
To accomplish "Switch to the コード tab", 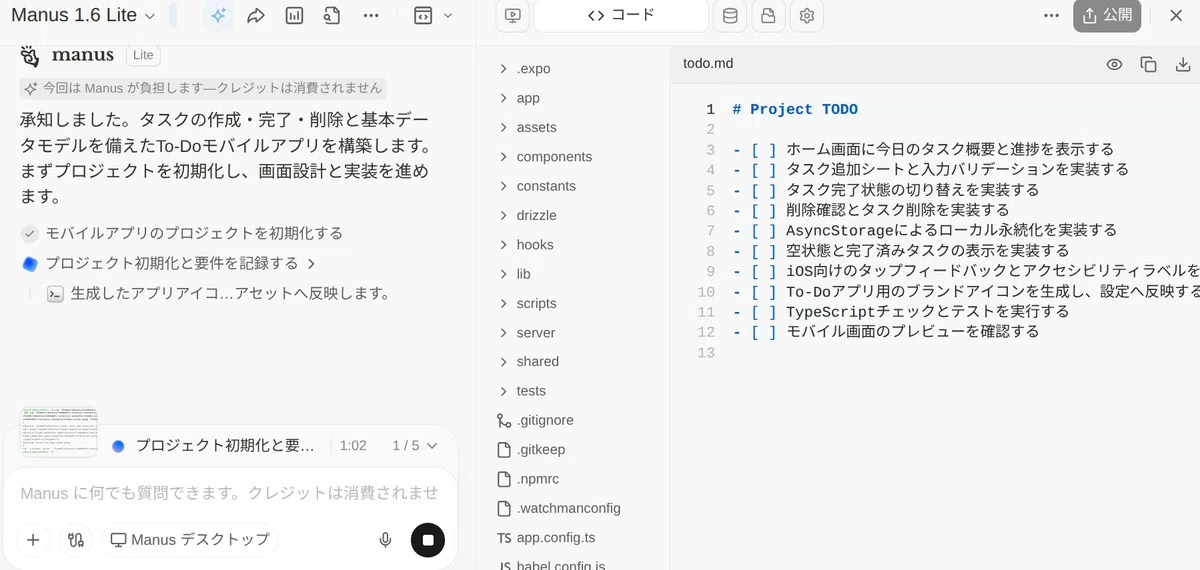I will [621, 16].
